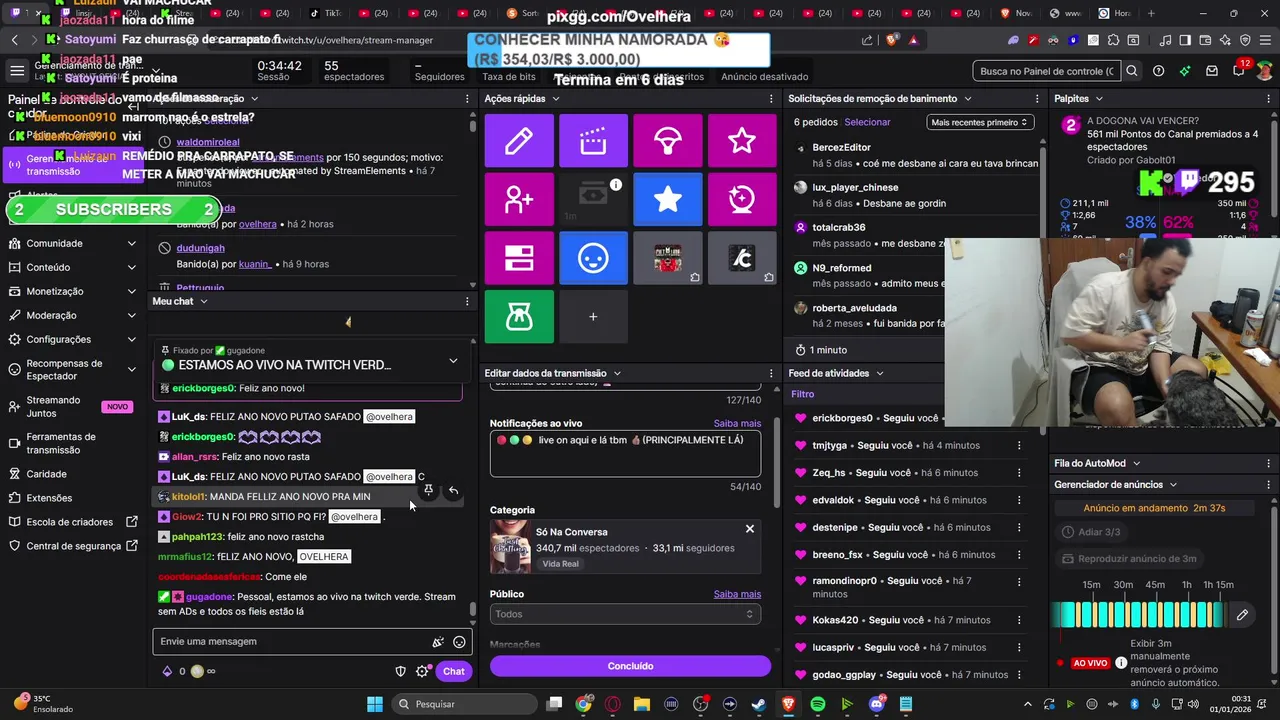Click the emote picker smiley in chat input
This screenshot has width=1280, height=720.
(459, 642)
